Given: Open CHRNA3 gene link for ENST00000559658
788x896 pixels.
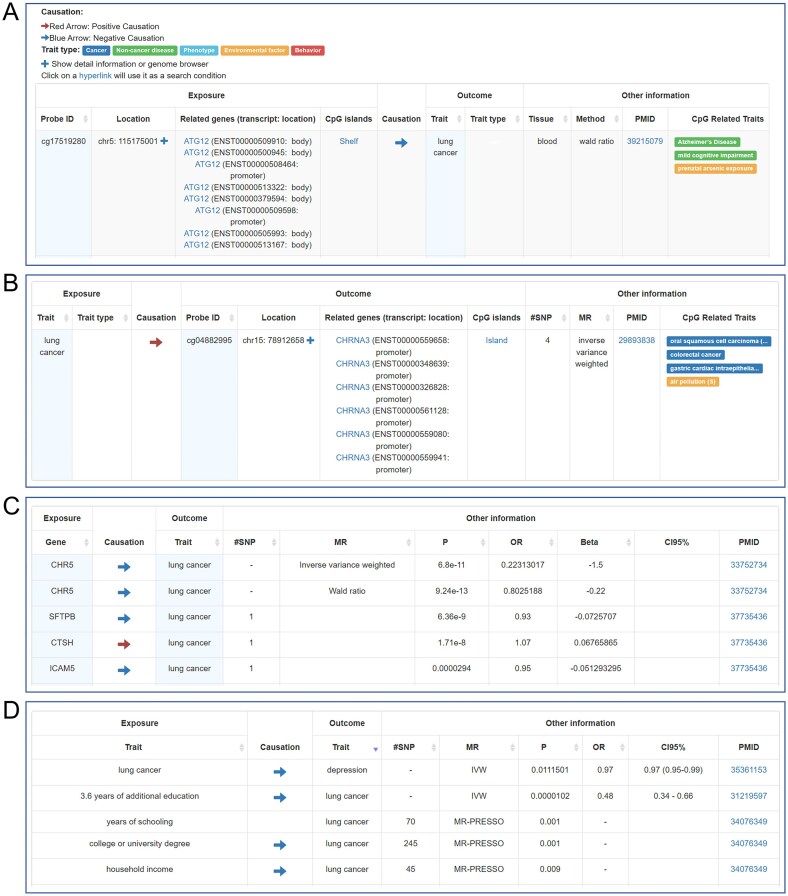Looking at the screenshot, I should (353, 340).
